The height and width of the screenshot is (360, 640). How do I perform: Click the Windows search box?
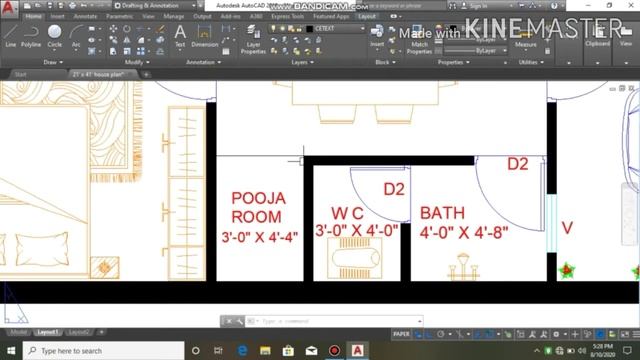coord(104,351)
